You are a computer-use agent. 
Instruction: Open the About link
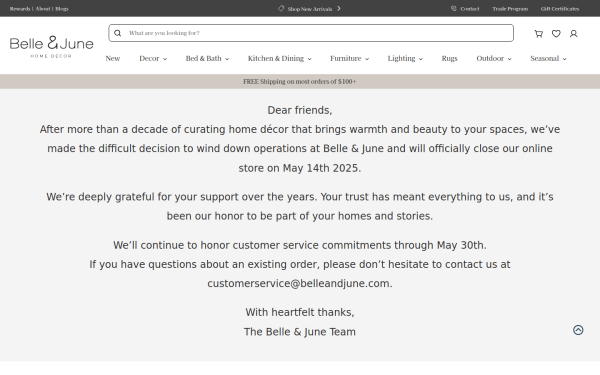[x=43, y=8]
